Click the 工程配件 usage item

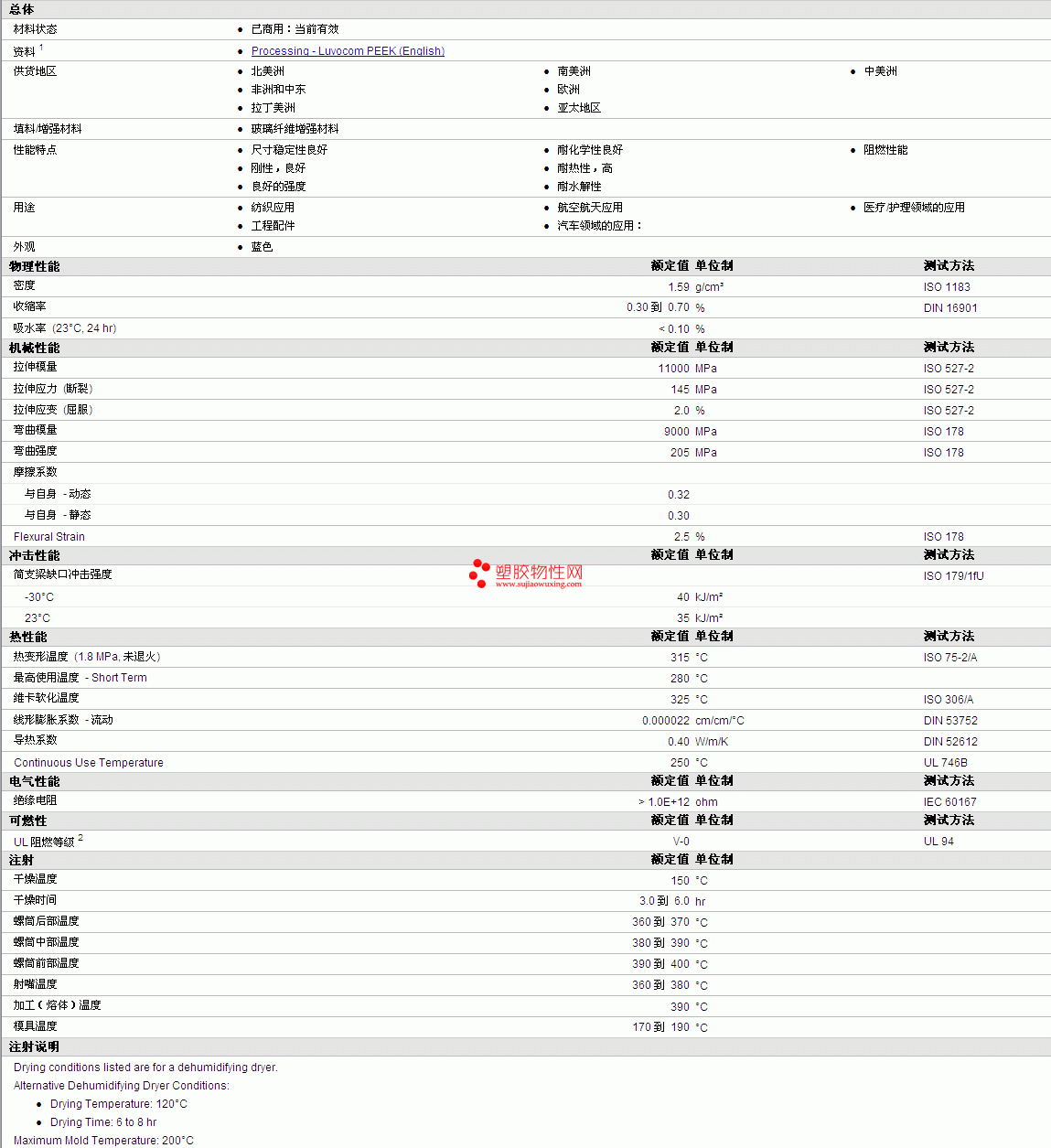[273, 226]
